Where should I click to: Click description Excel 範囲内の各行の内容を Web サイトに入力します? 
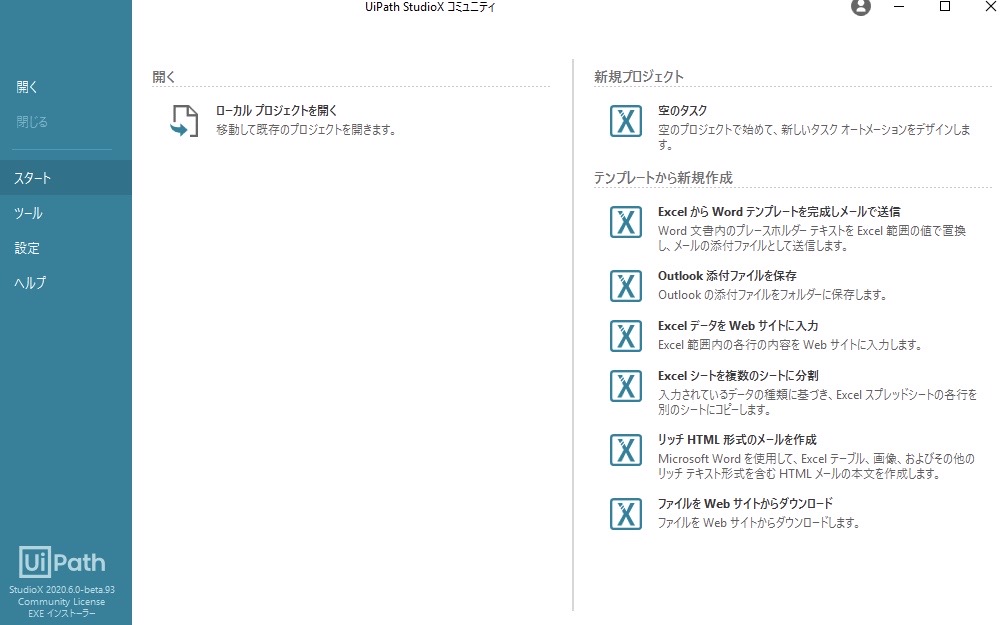(790, 345)
